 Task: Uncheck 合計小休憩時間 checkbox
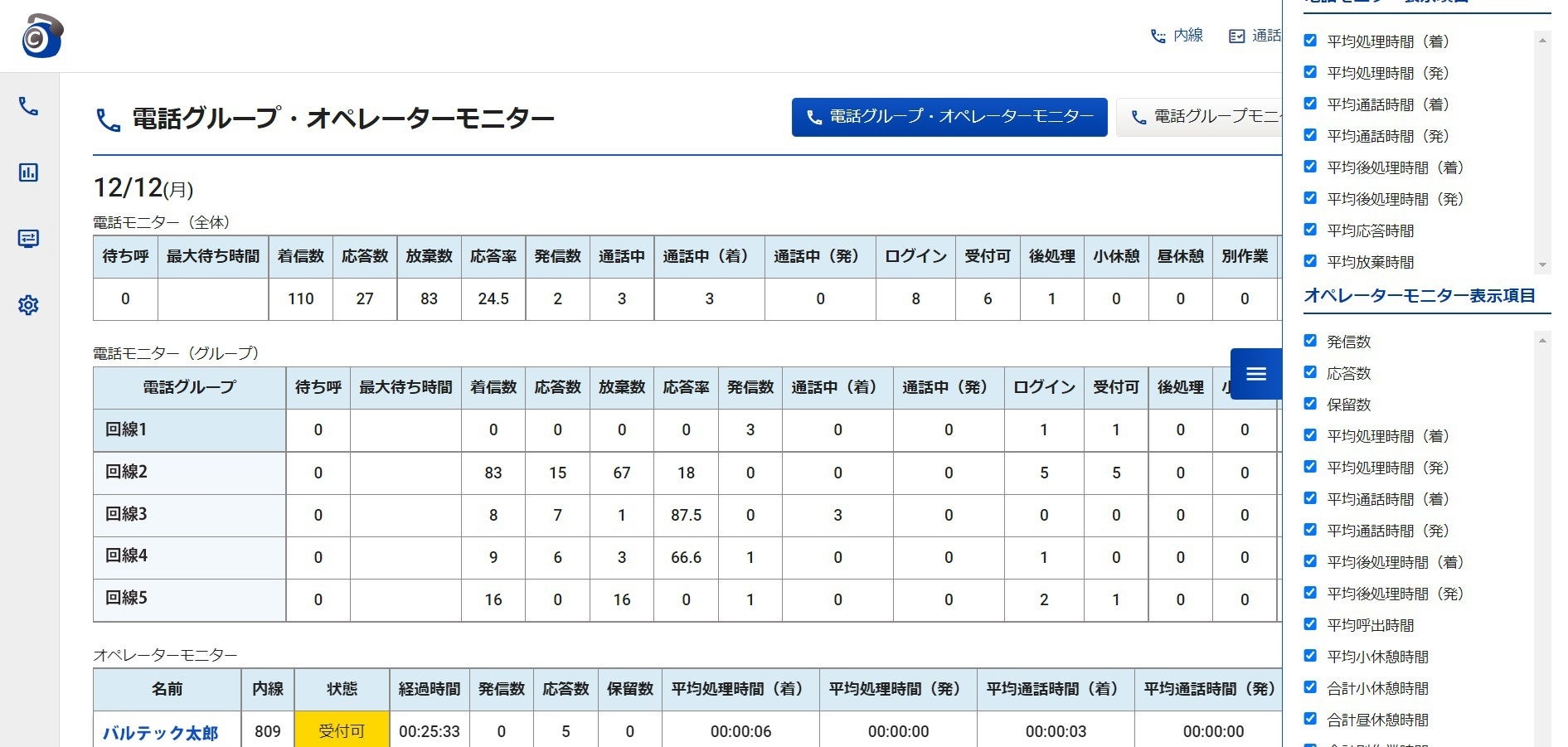[1310, 686]
